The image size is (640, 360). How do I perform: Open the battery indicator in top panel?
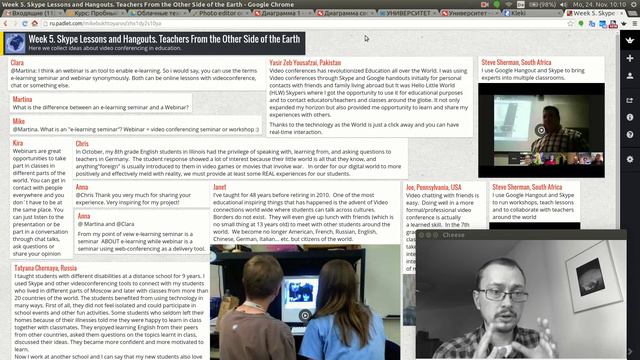[x=543, y=4]
